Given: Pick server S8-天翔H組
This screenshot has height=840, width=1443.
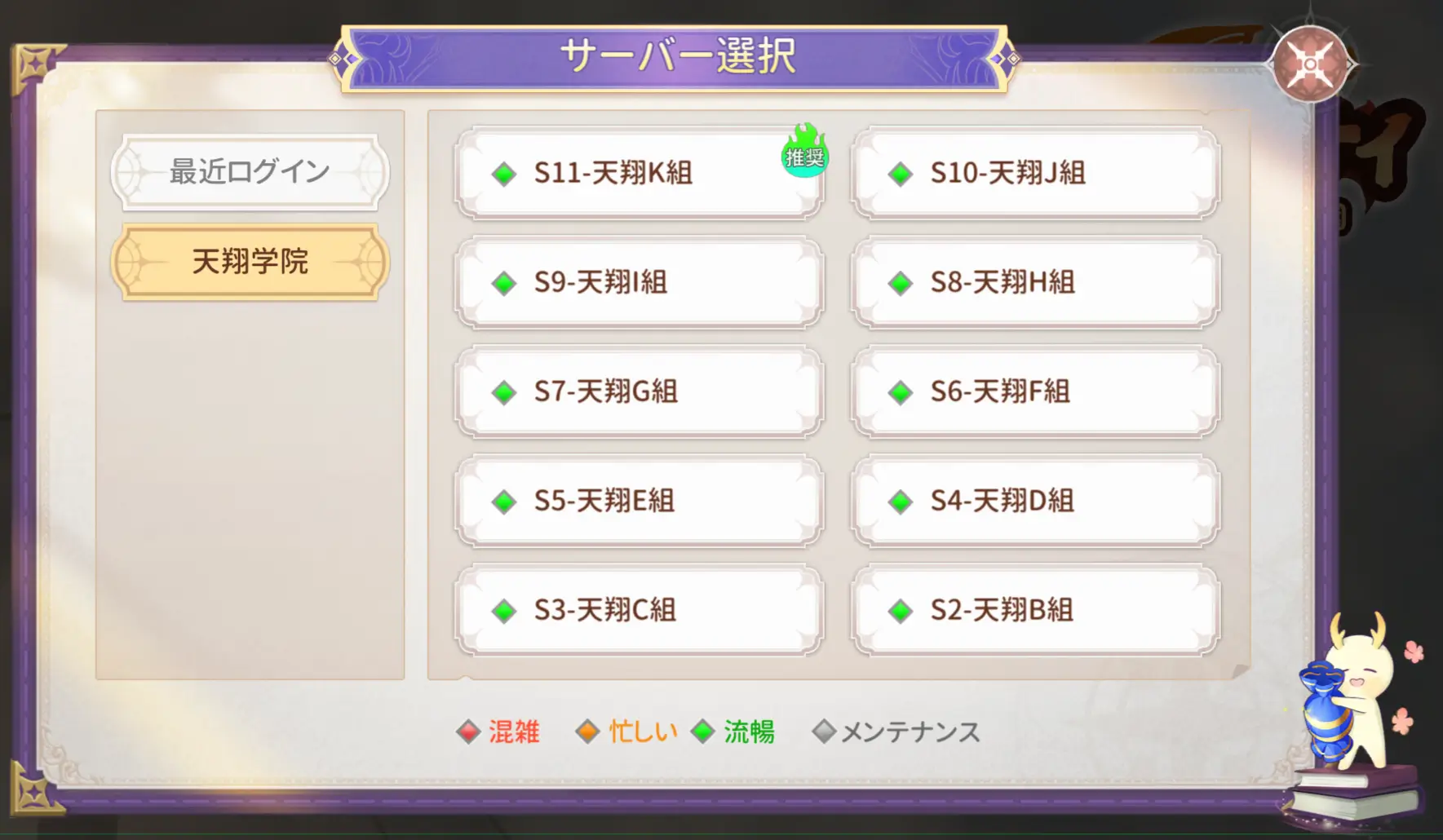Looking at the screenshot, I should (1034, 283).
